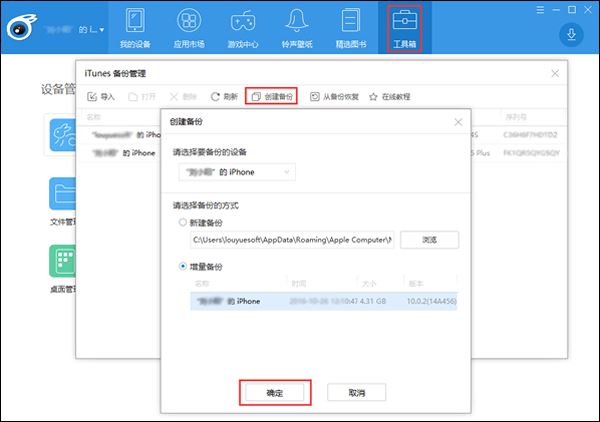The width and height of the screenshot is (600, 422).
Task: Click the backup path input field
Action: pos(292,240)
